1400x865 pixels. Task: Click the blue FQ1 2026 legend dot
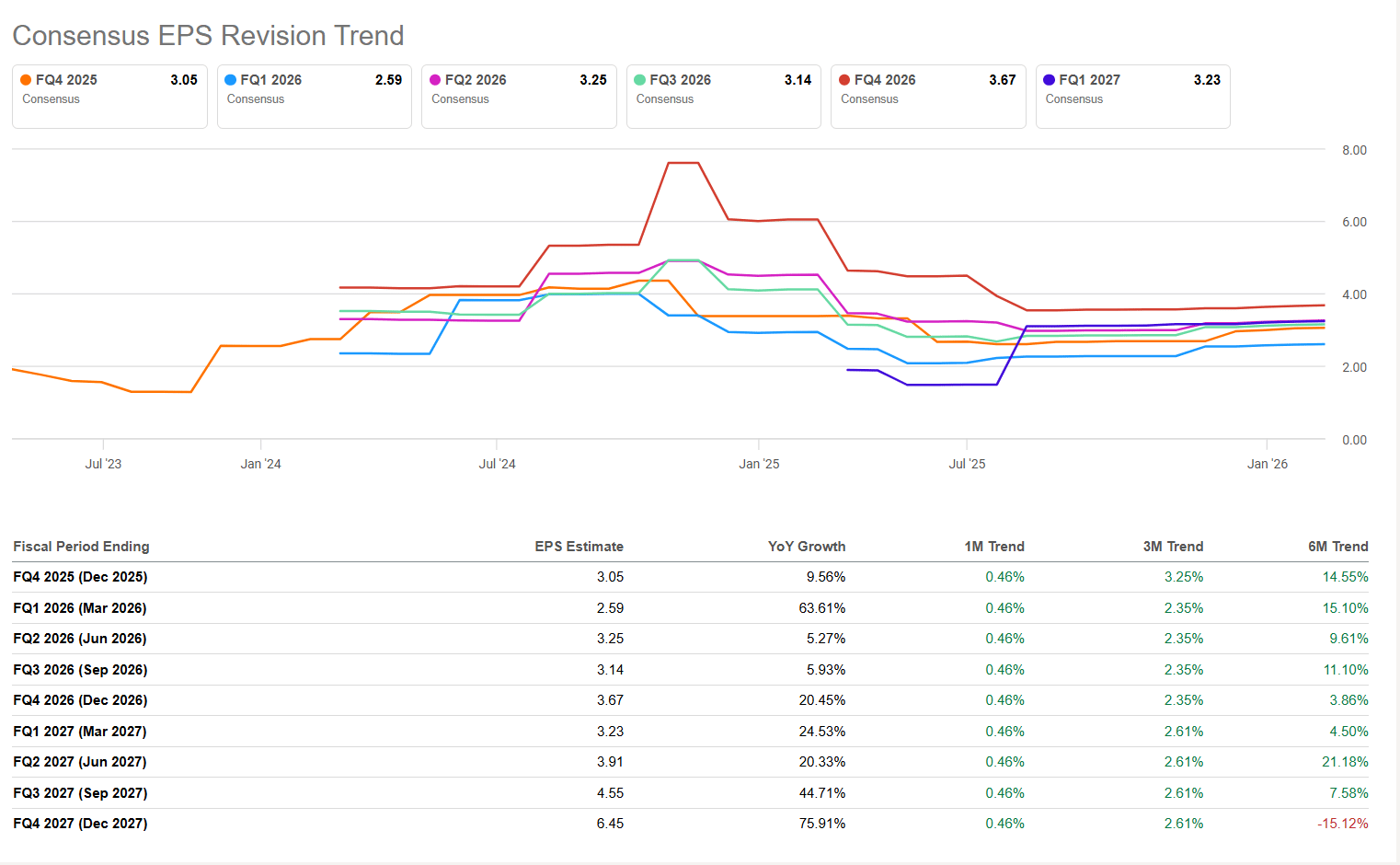(x=231, y=80)
